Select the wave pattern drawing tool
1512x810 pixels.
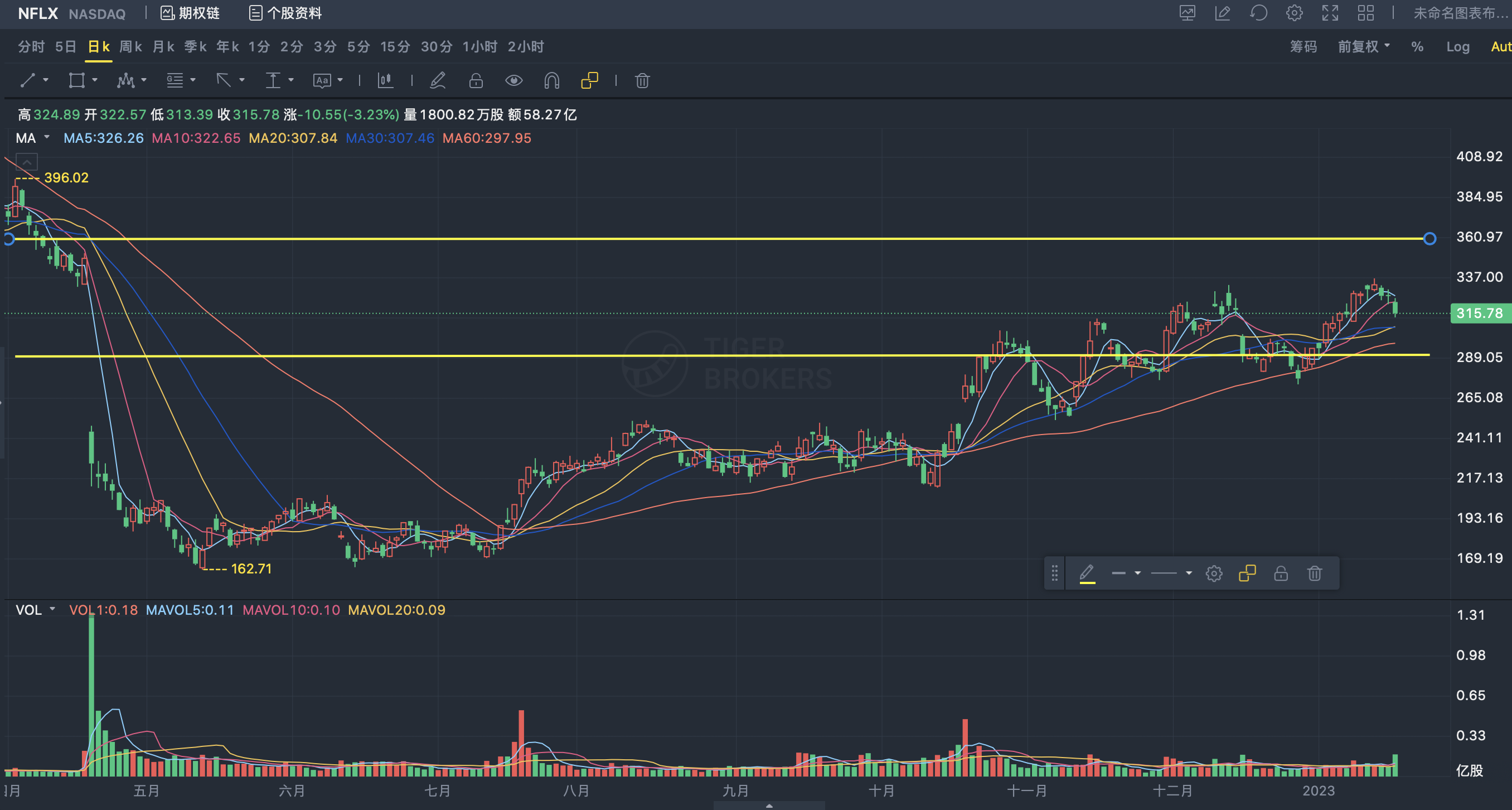(x=125, y=80)
